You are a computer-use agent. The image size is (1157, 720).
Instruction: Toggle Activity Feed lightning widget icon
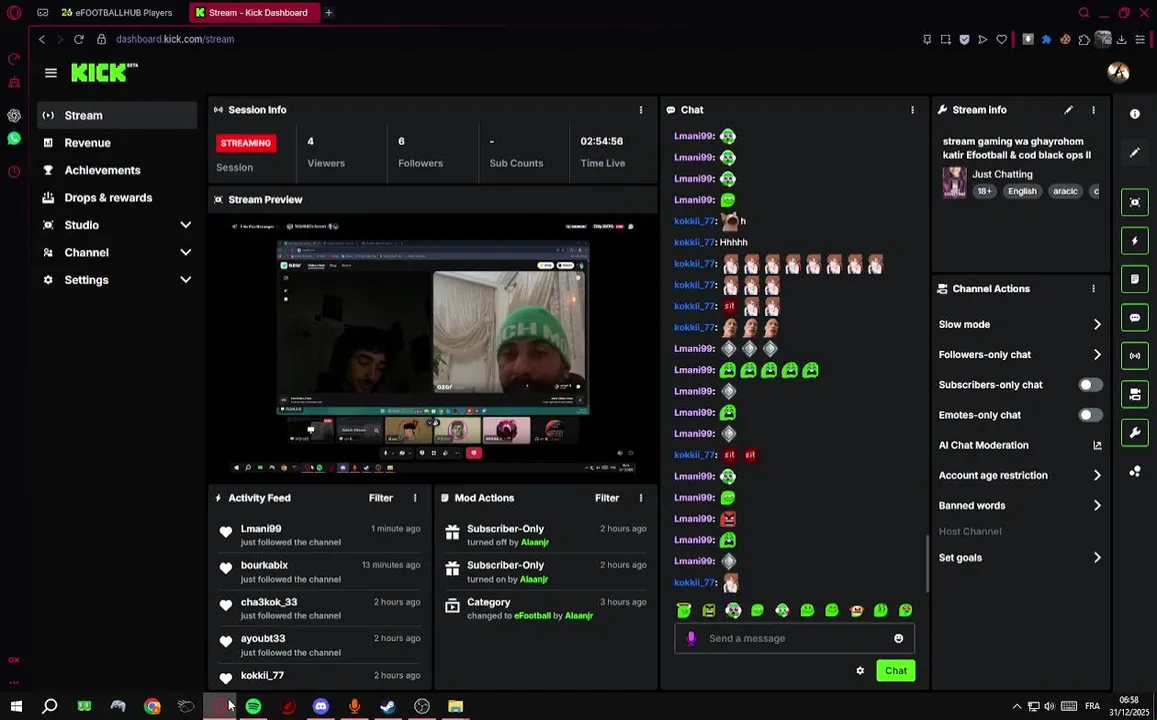[1135, 240]
